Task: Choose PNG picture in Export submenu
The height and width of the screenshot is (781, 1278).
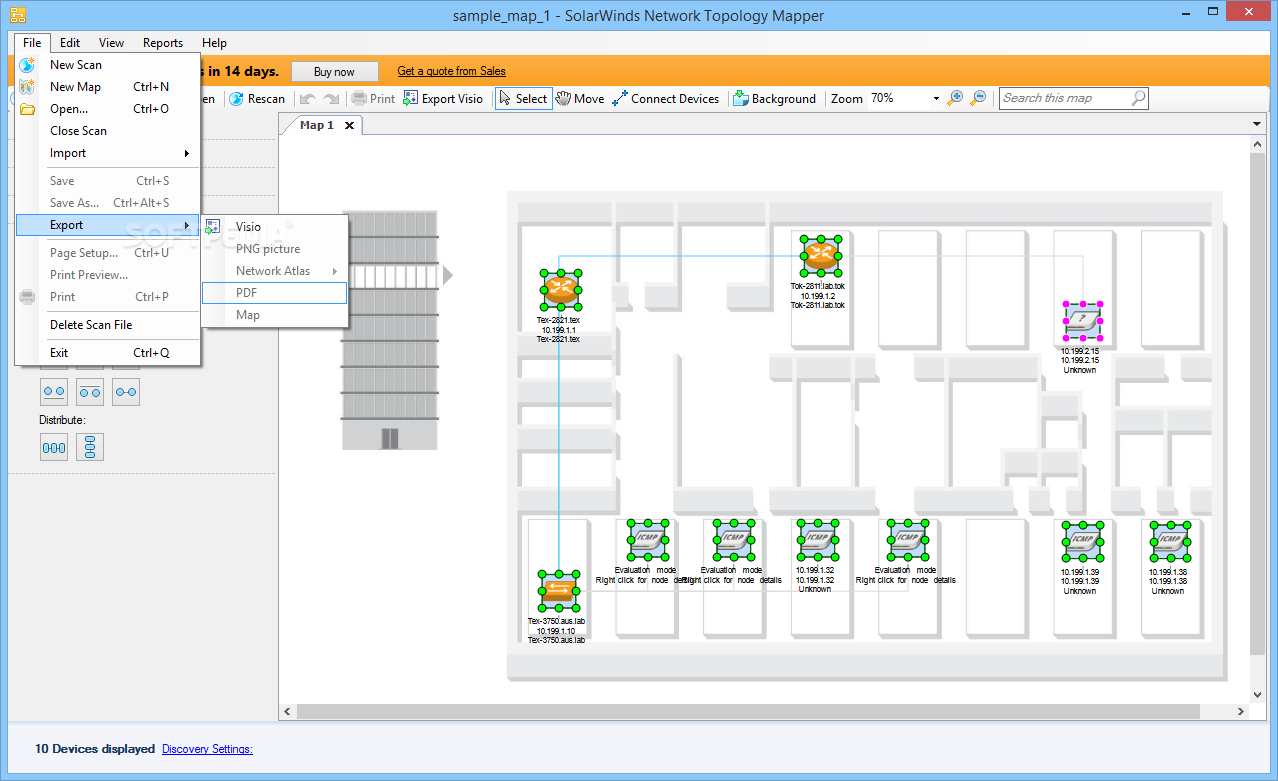Action: [274, 249]
